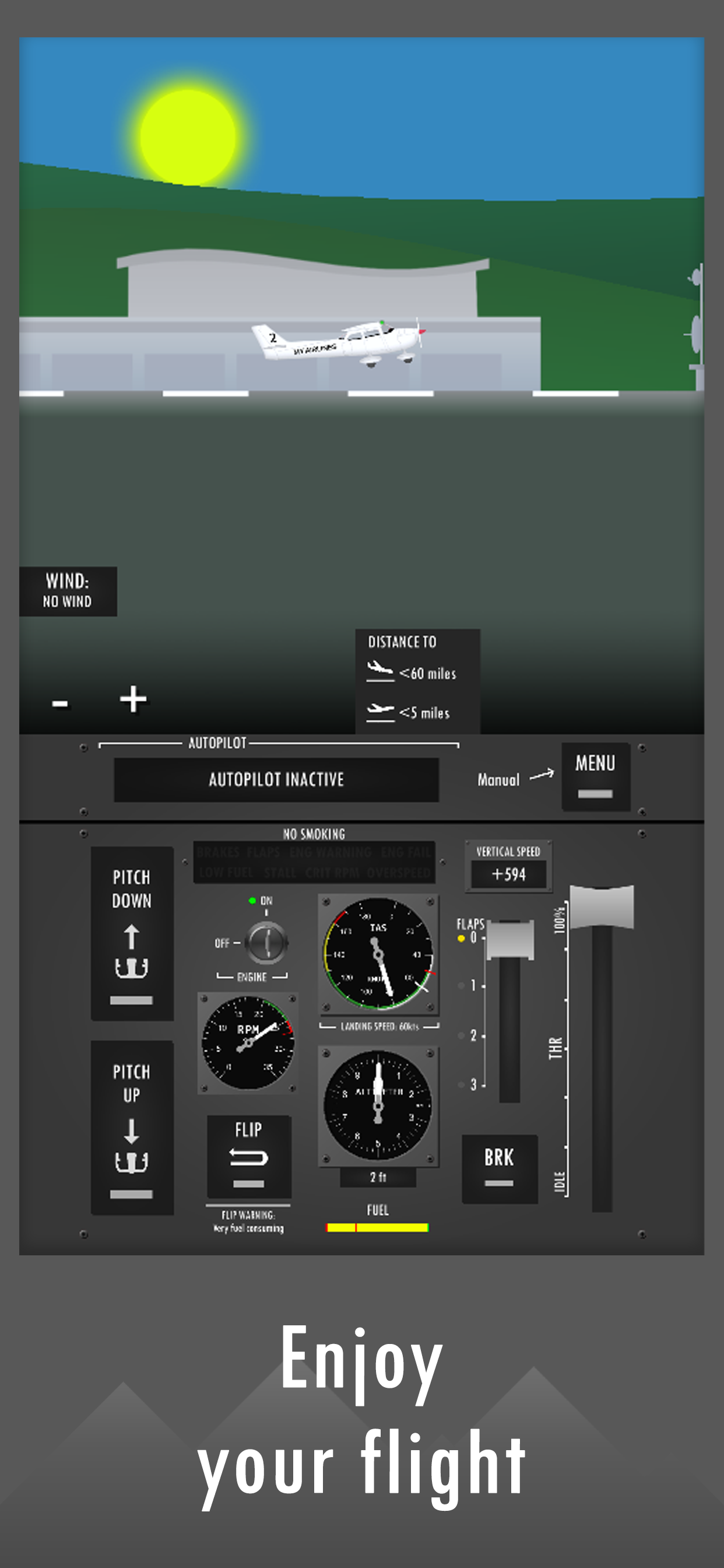Image resolution: width=724 pixels, height=1568 pixels.
Task: Toggle the BRK brake button
Action: click(x=499, y=1168)
